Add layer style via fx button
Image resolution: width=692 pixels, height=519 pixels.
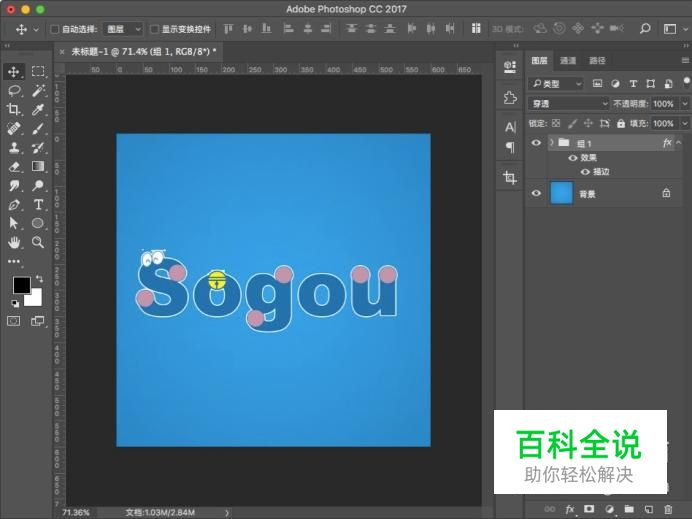pyautogui.click(x=570, y=509)
